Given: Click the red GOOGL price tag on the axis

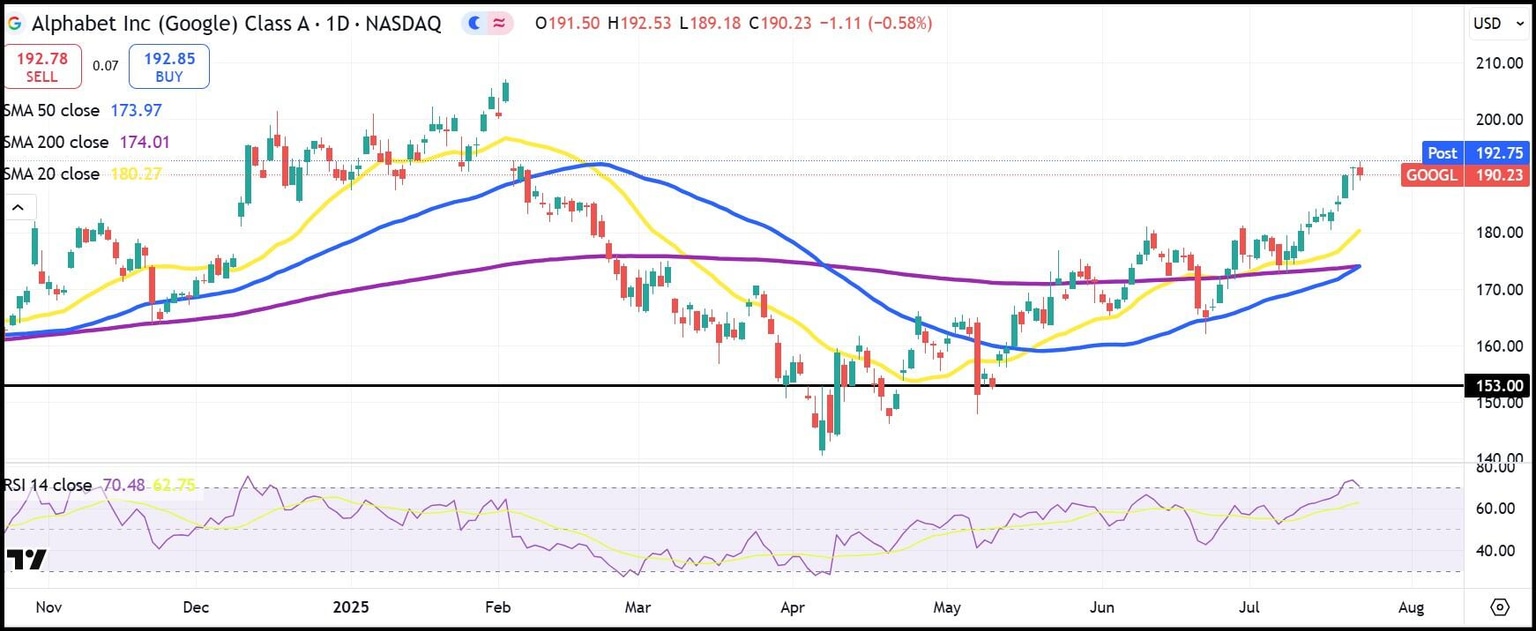Looking at the screenshot, I should pyautogui.click(x=1464, y=175).
